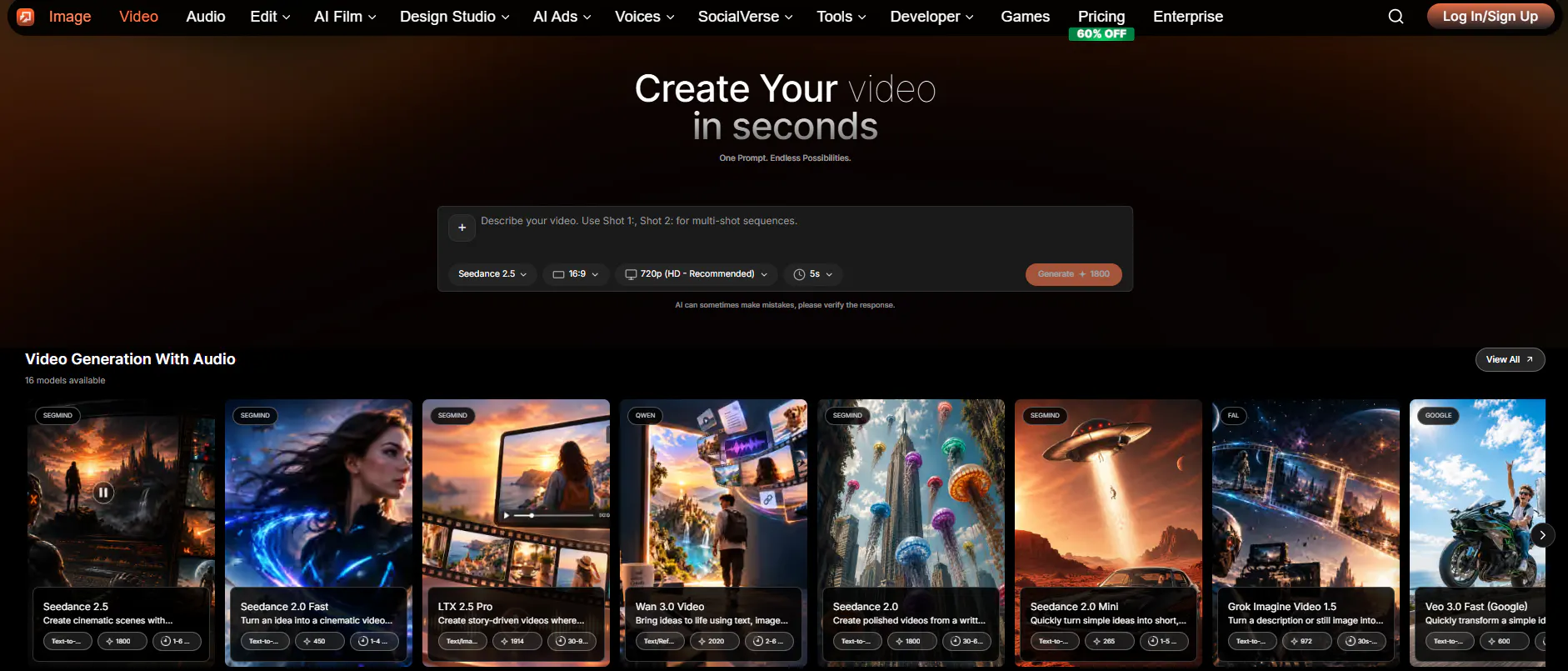This screenshot has height=671, width=1568.
Task: Click the 265 credits chip on Seedance 2.0 Mini
Action: coord(1110,641)
